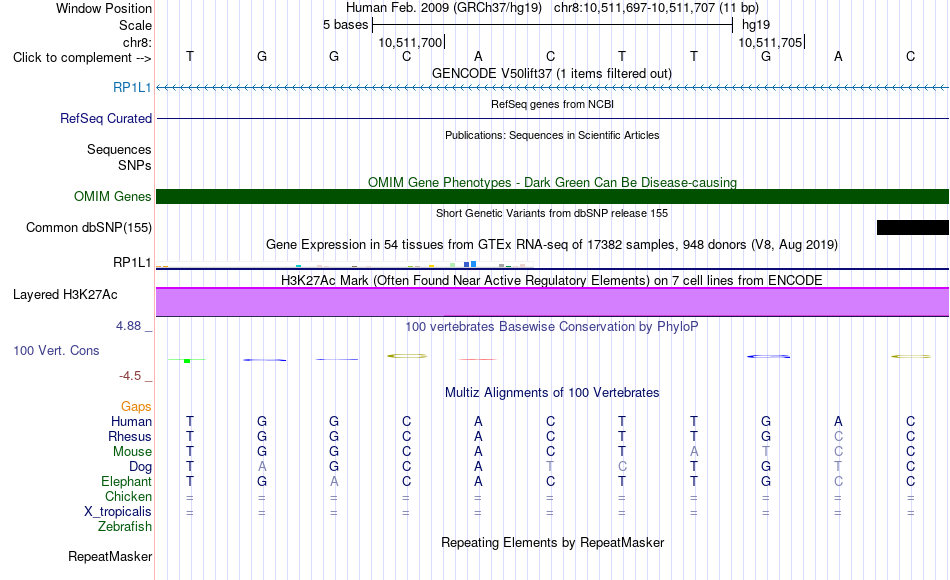Click the RepeatMasker track label
The image size is (950, 580).
point(110,556)
